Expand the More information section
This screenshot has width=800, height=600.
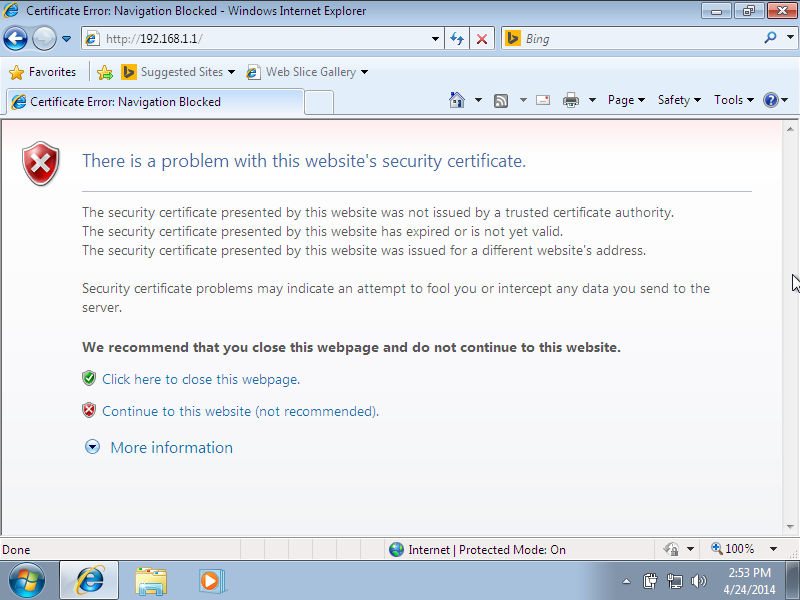point(171,447)
